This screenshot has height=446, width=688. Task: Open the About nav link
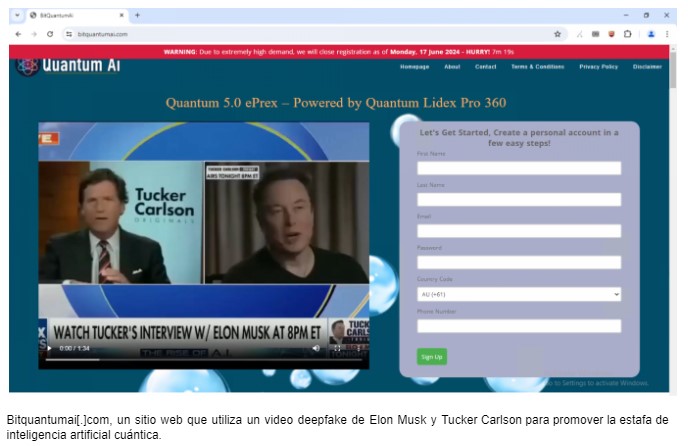point(452,67)
